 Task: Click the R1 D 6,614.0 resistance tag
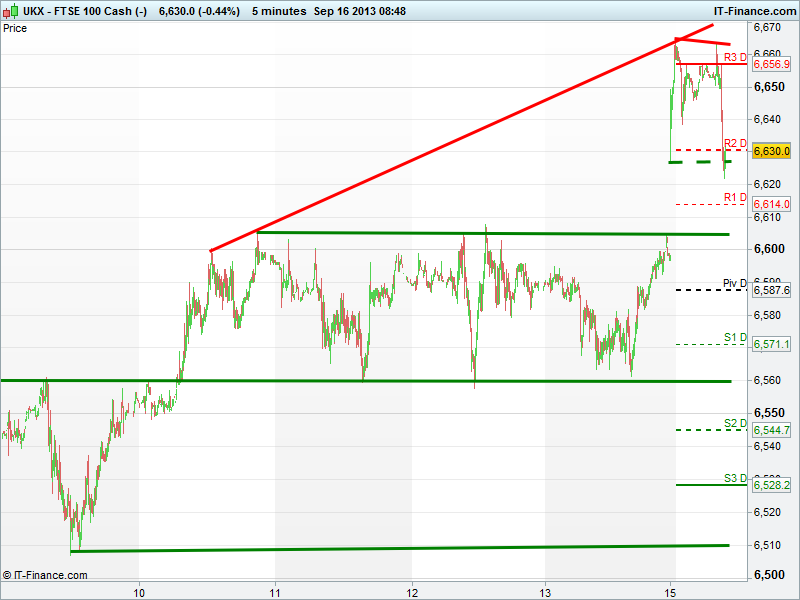[x=772, y=204]
